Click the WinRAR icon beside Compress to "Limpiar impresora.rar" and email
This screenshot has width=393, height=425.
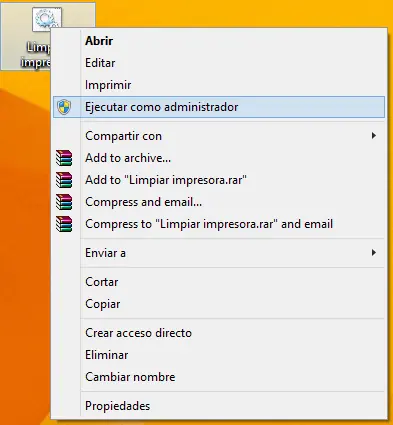coord(64,224)
